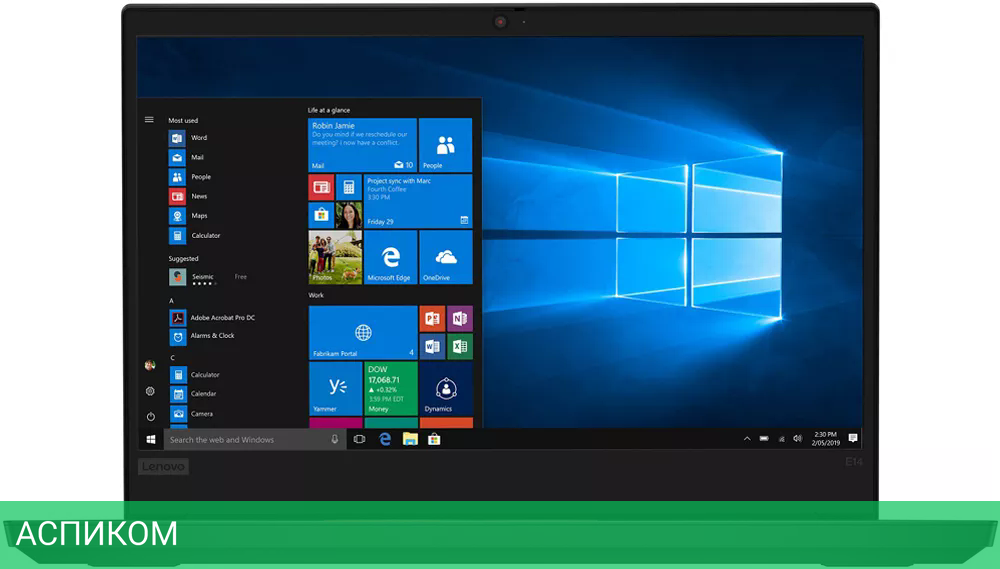The image size is (1000, 569).
Task: Click the volume icon in system tray
Action: point(797,439)
